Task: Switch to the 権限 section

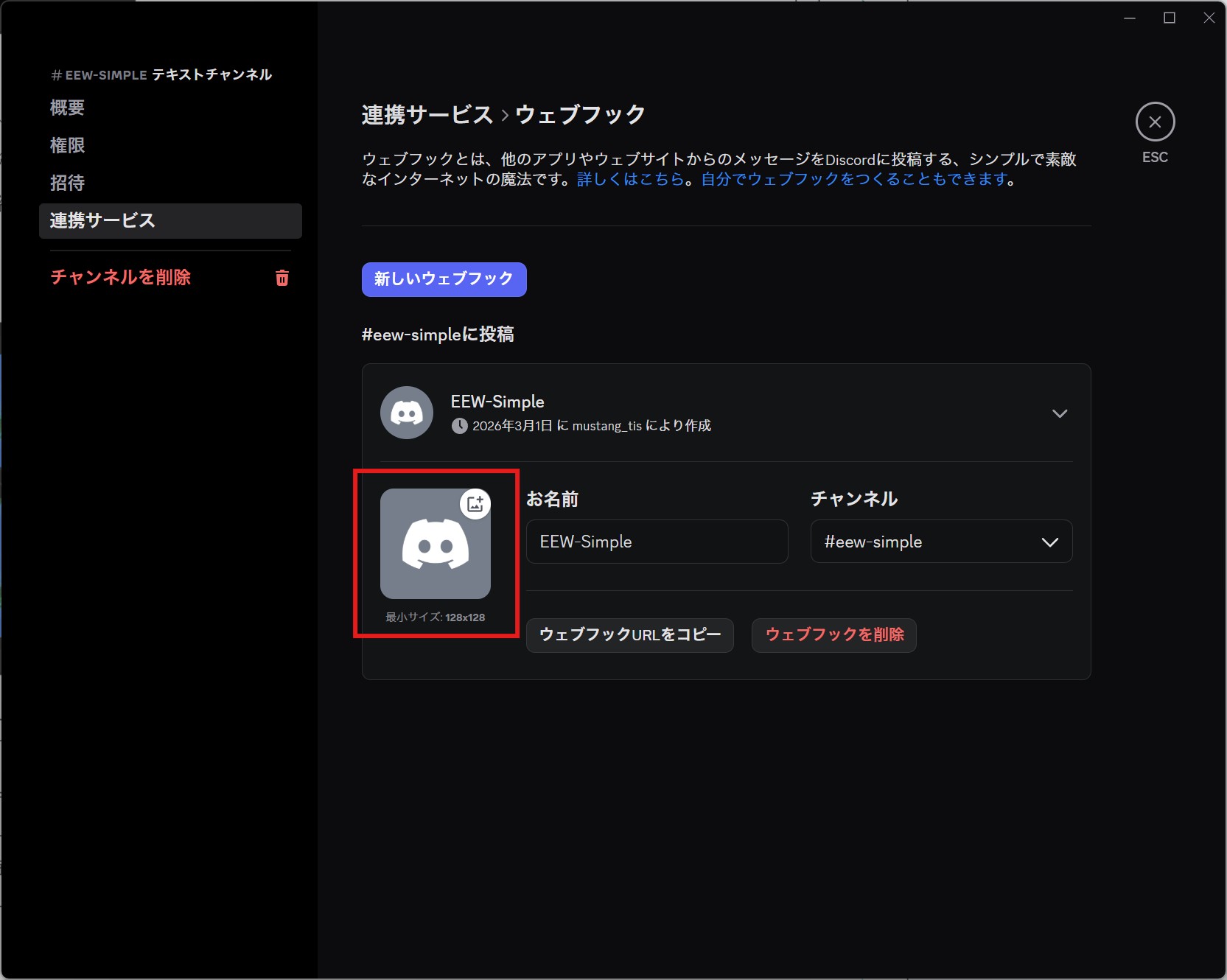Action: (x=67, y=145)
